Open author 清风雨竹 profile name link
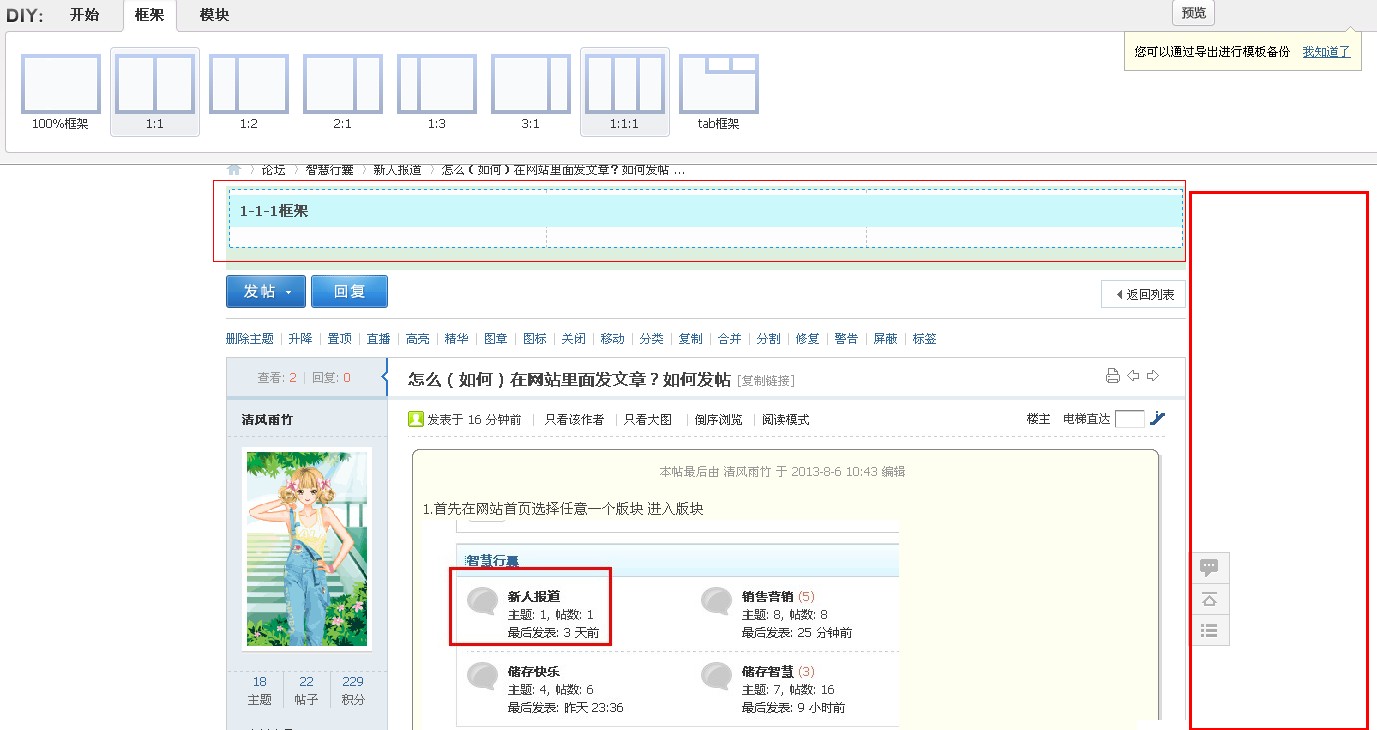Viewport: 1377px width, 730px height. [267, 420]
